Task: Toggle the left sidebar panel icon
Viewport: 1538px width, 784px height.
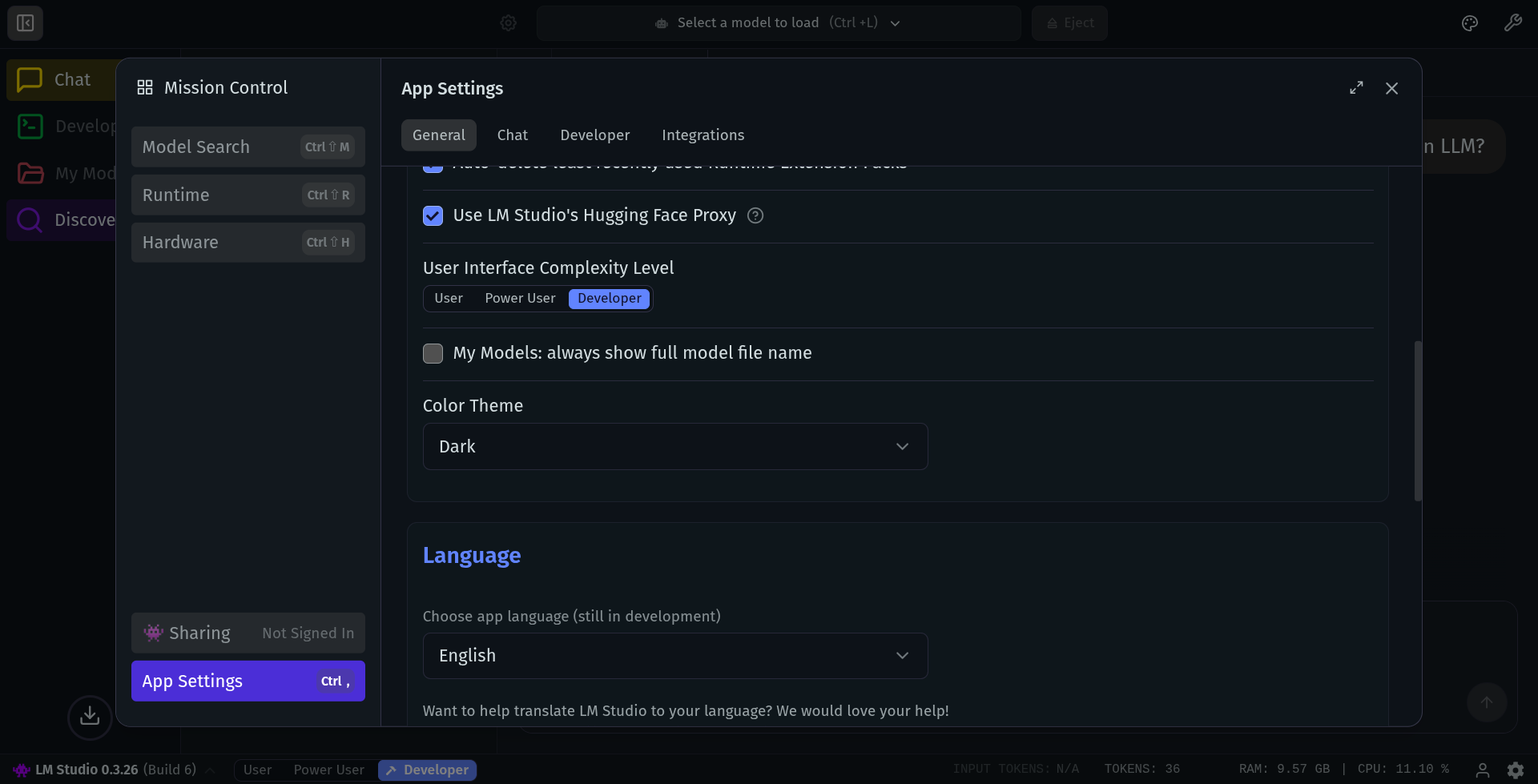Action: (x=25, y=23)
